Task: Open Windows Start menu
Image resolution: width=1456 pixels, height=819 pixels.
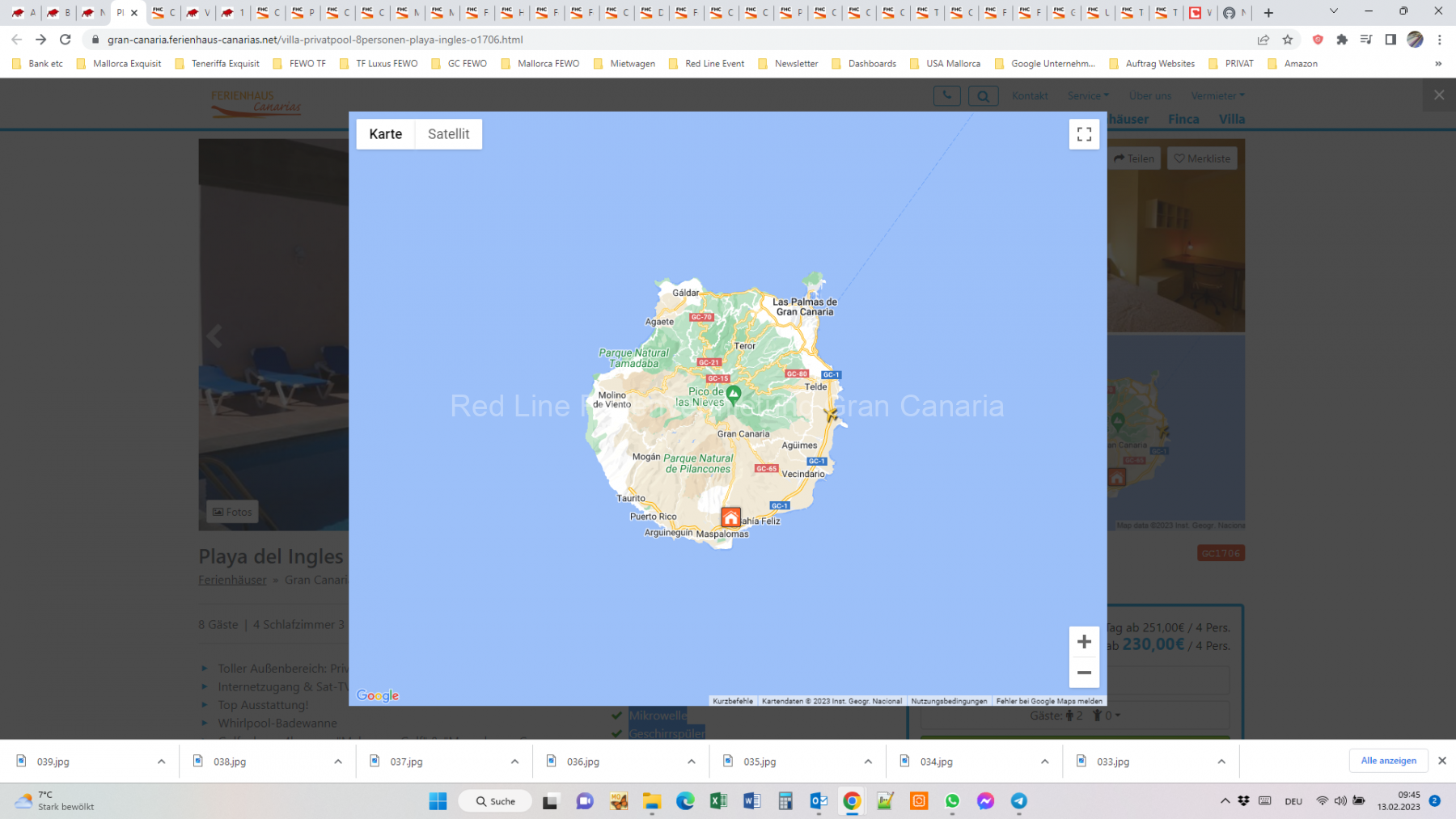Action: (x=438, y=801)
